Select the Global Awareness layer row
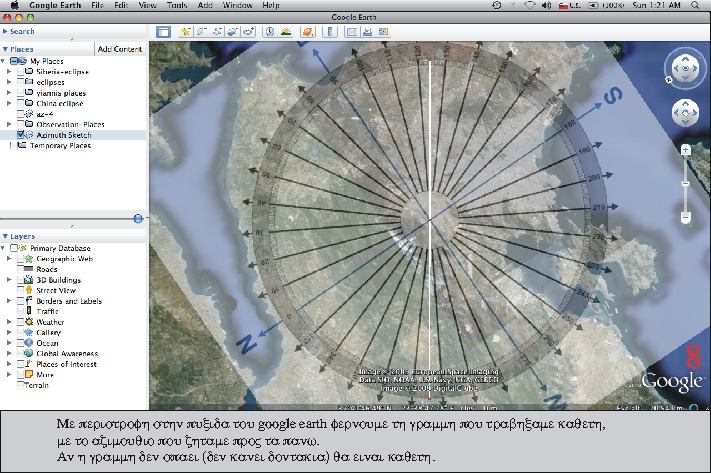The height and width of the screenshot is (473, 711). click(67, 353)
